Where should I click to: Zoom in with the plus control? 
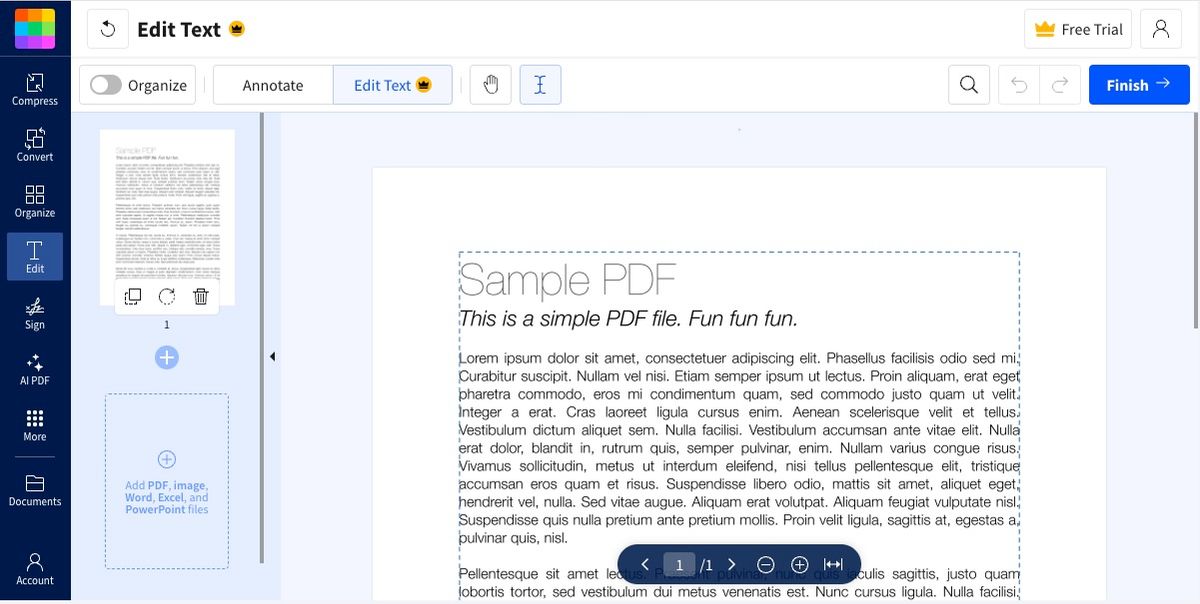point(799,564)
